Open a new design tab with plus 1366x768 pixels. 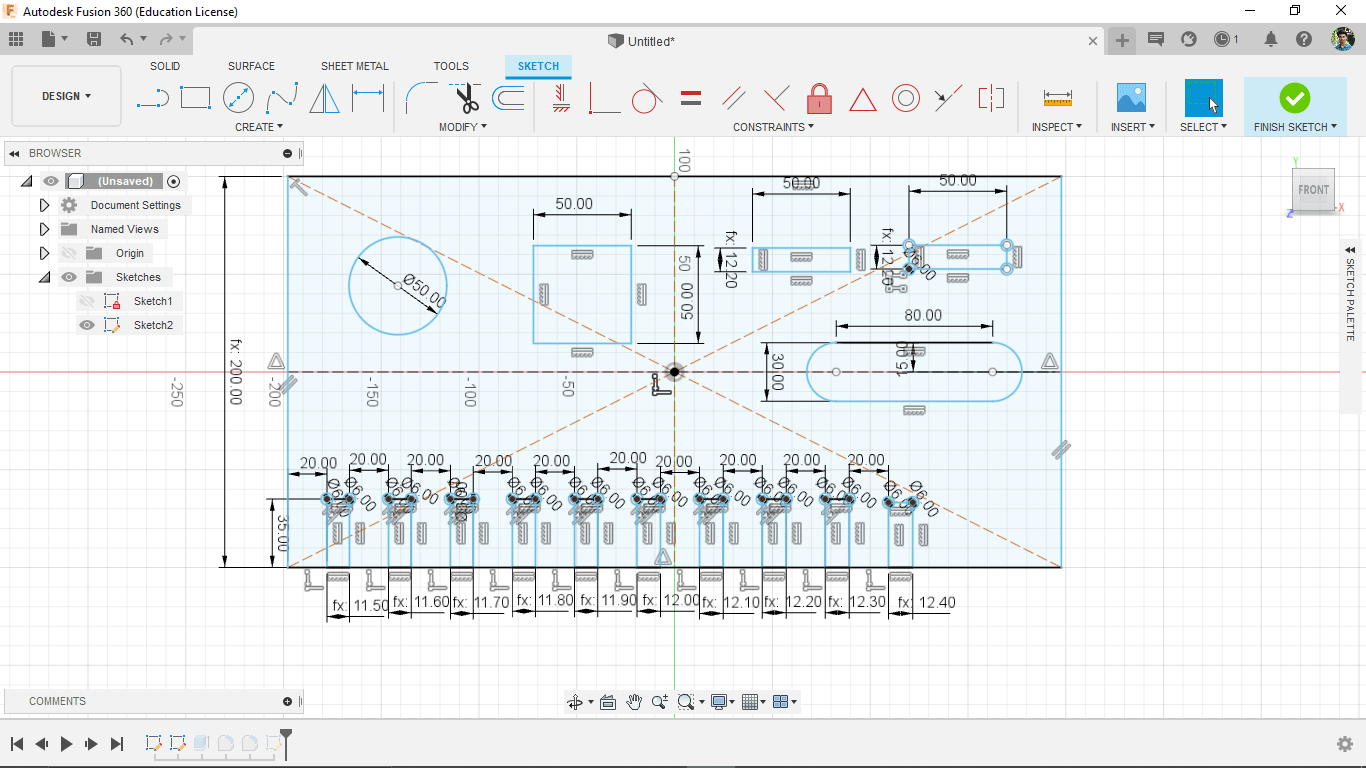click(1122, 40)
